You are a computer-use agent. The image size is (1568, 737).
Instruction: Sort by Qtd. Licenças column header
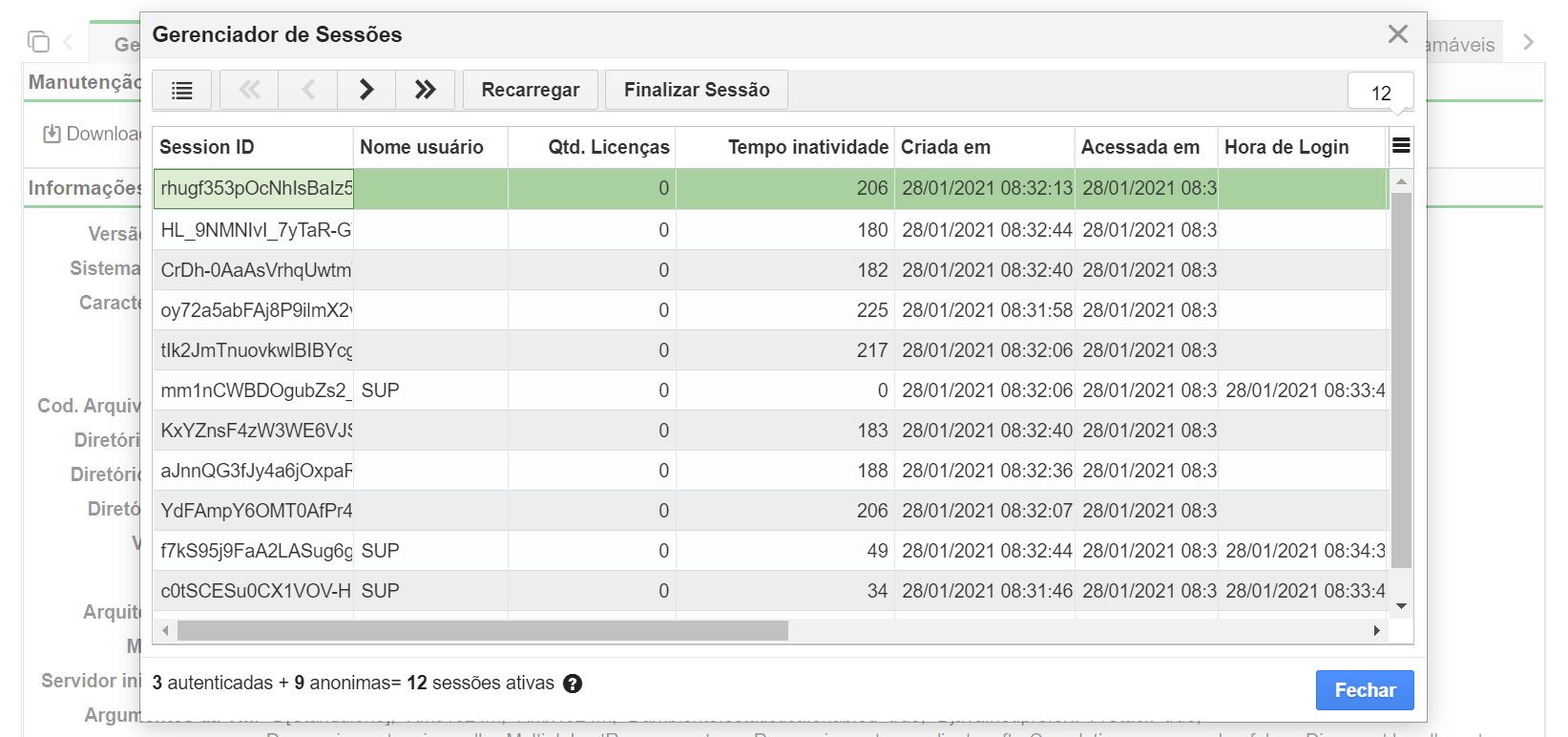point(592,147)
